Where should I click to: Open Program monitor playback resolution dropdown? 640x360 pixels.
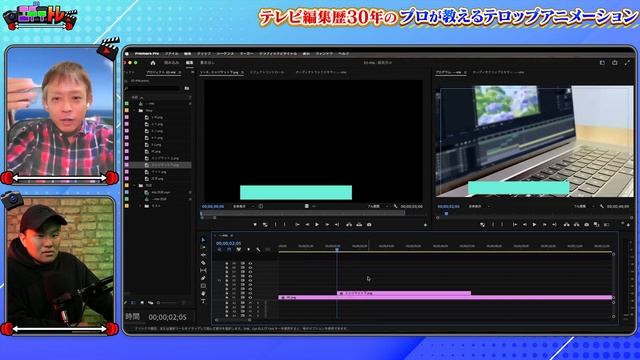pyautogui.click(x=583, y=207)
